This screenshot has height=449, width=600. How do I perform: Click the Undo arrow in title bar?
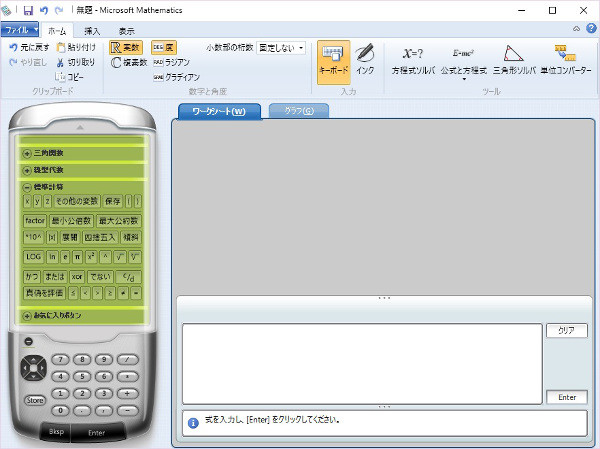point(44,10)
